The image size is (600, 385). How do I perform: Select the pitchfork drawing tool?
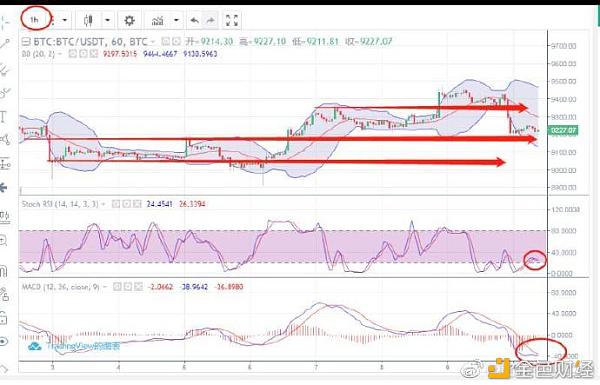pyautogui.click(x=5, y=69)
